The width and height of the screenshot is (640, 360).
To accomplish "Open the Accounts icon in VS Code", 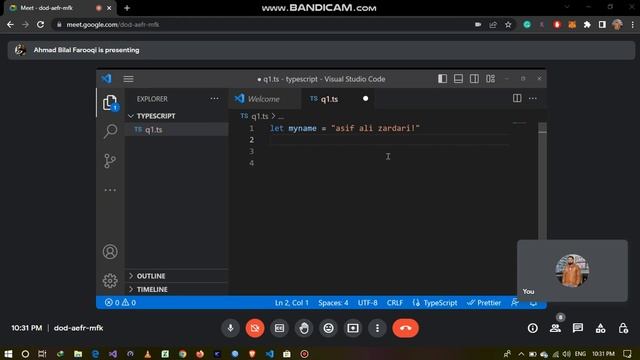I will [x=110, y=251].
